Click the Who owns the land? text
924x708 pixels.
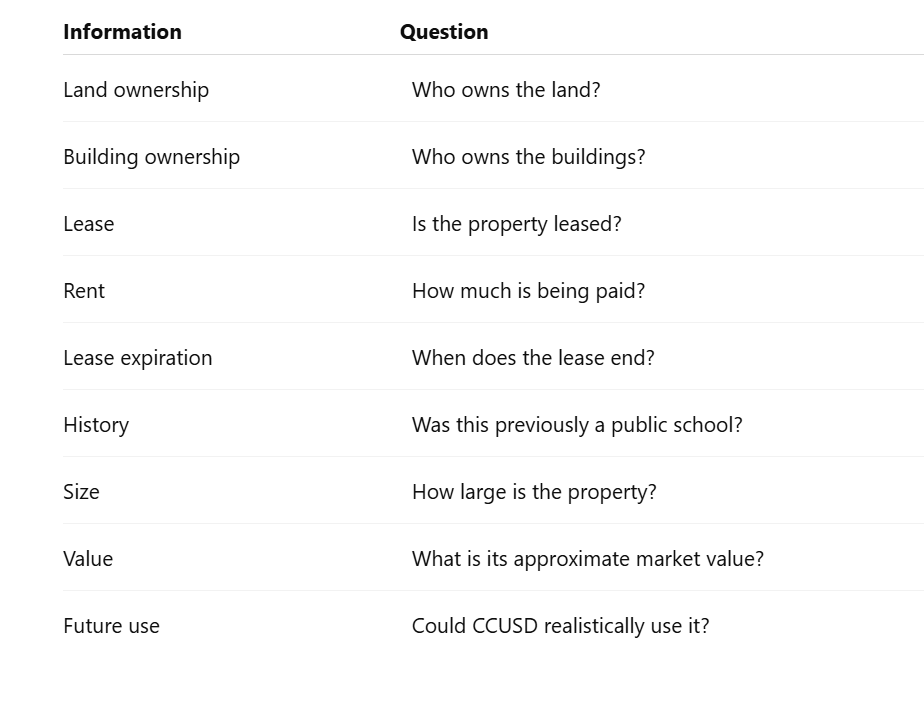[x=506, y=90]
